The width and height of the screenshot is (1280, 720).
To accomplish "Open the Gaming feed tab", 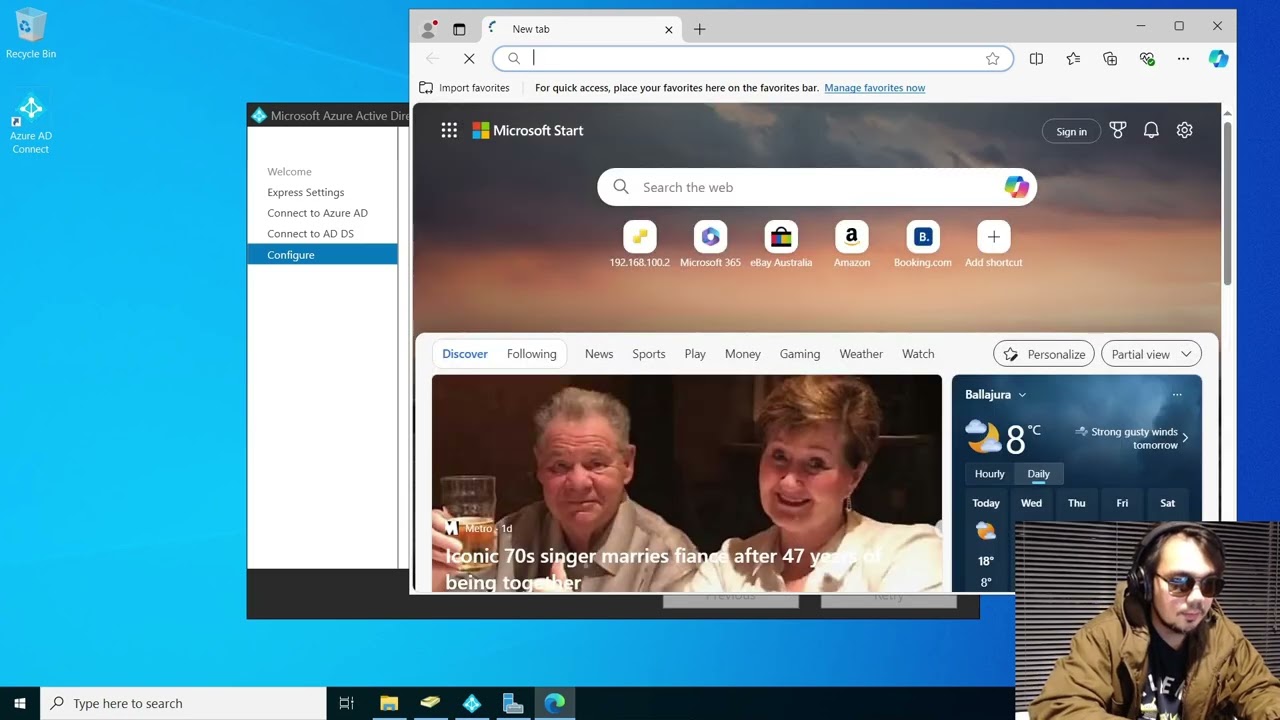I will 800,354.
